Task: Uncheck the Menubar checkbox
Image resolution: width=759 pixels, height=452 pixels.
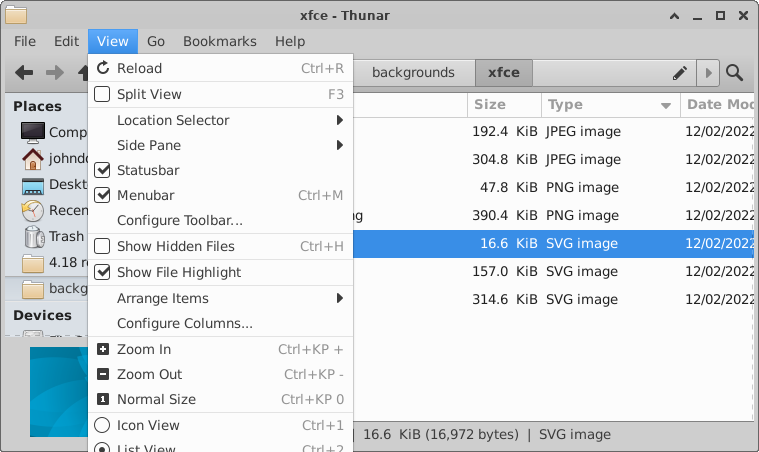Action: (102, 195)
